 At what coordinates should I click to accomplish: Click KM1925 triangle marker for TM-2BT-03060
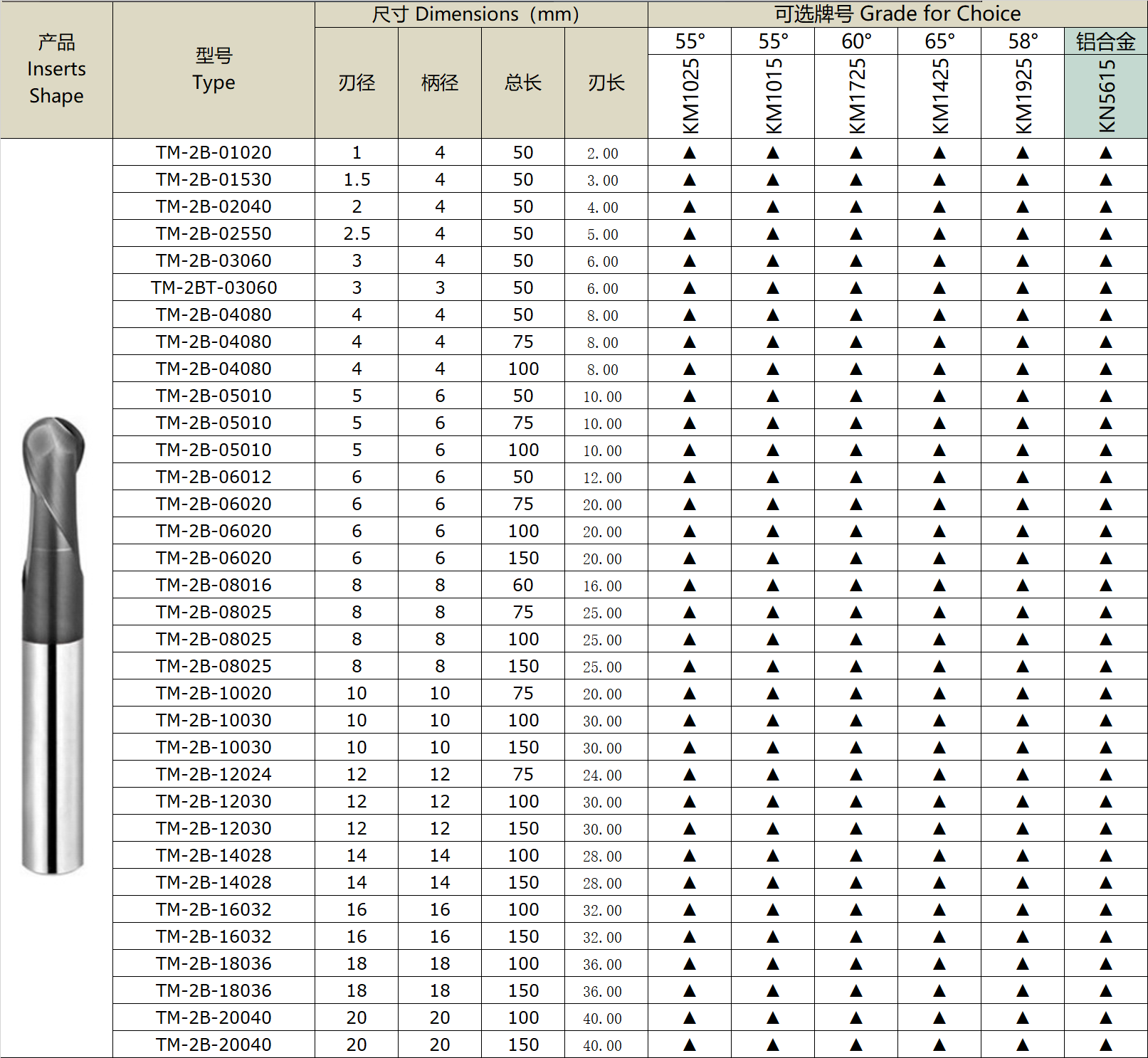(x=1023, y=287)
